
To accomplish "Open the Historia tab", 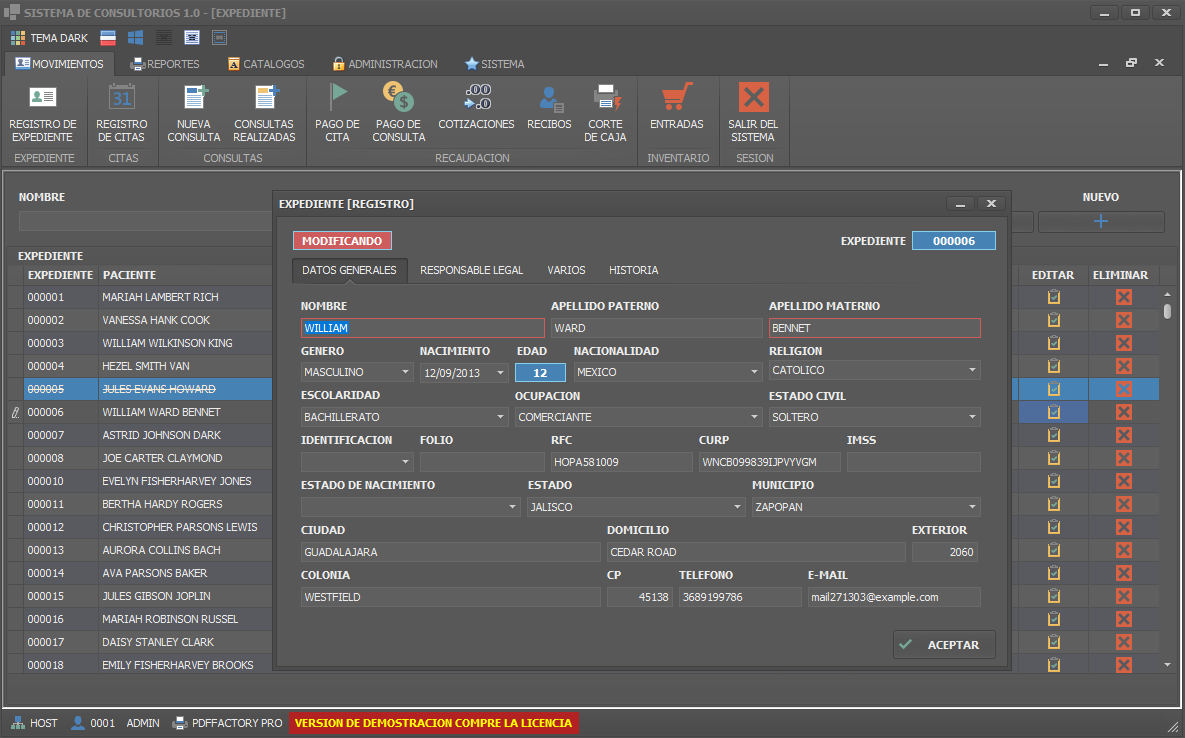I will [633, 270].
